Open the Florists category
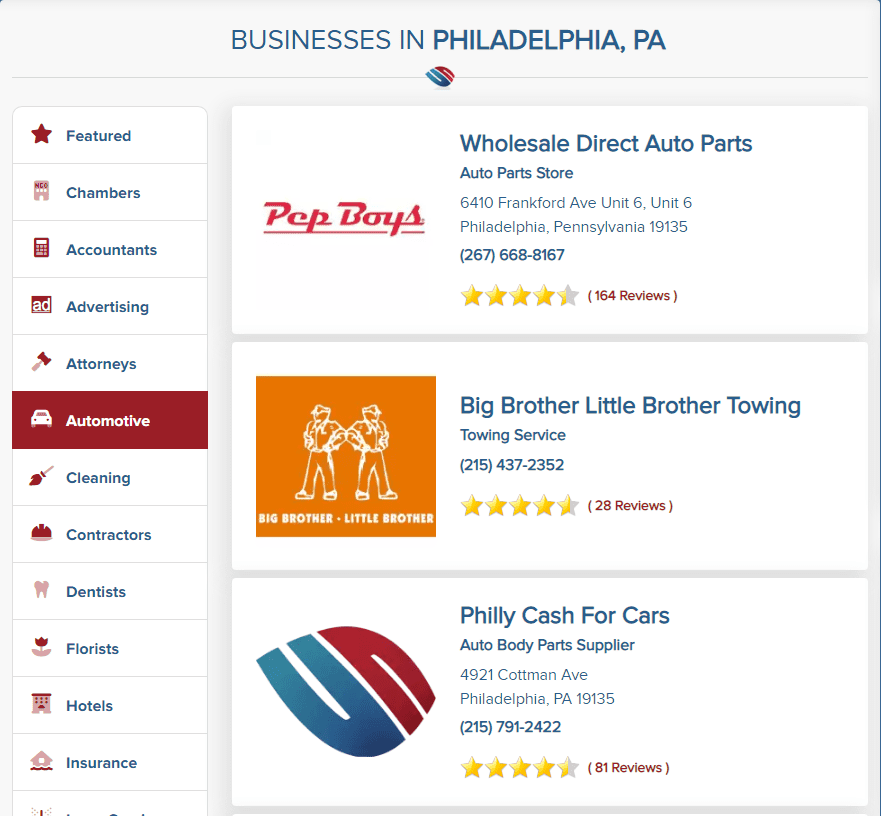The image size is (881, 816). coord(110,649)
